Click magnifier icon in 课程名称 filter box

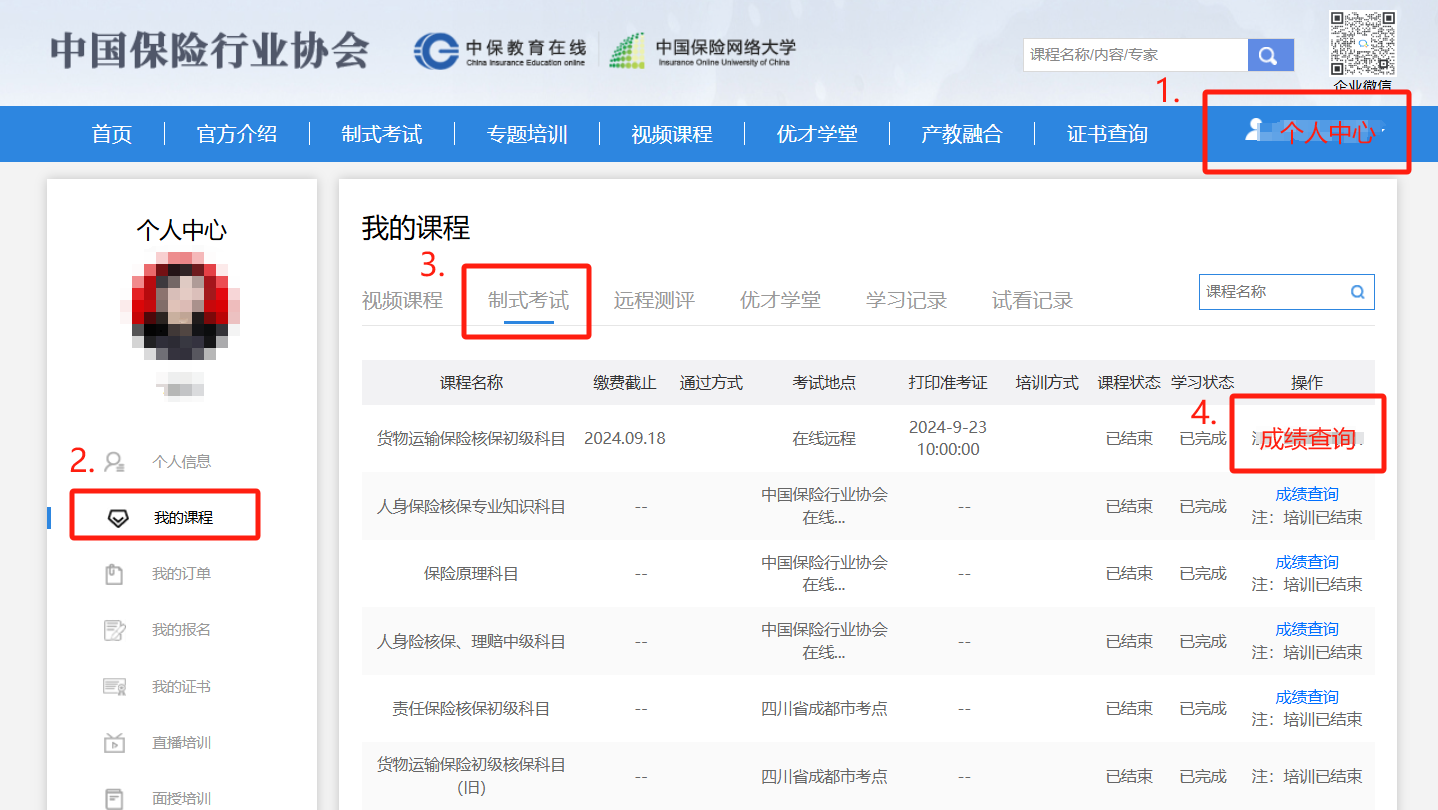(1357, 292)
